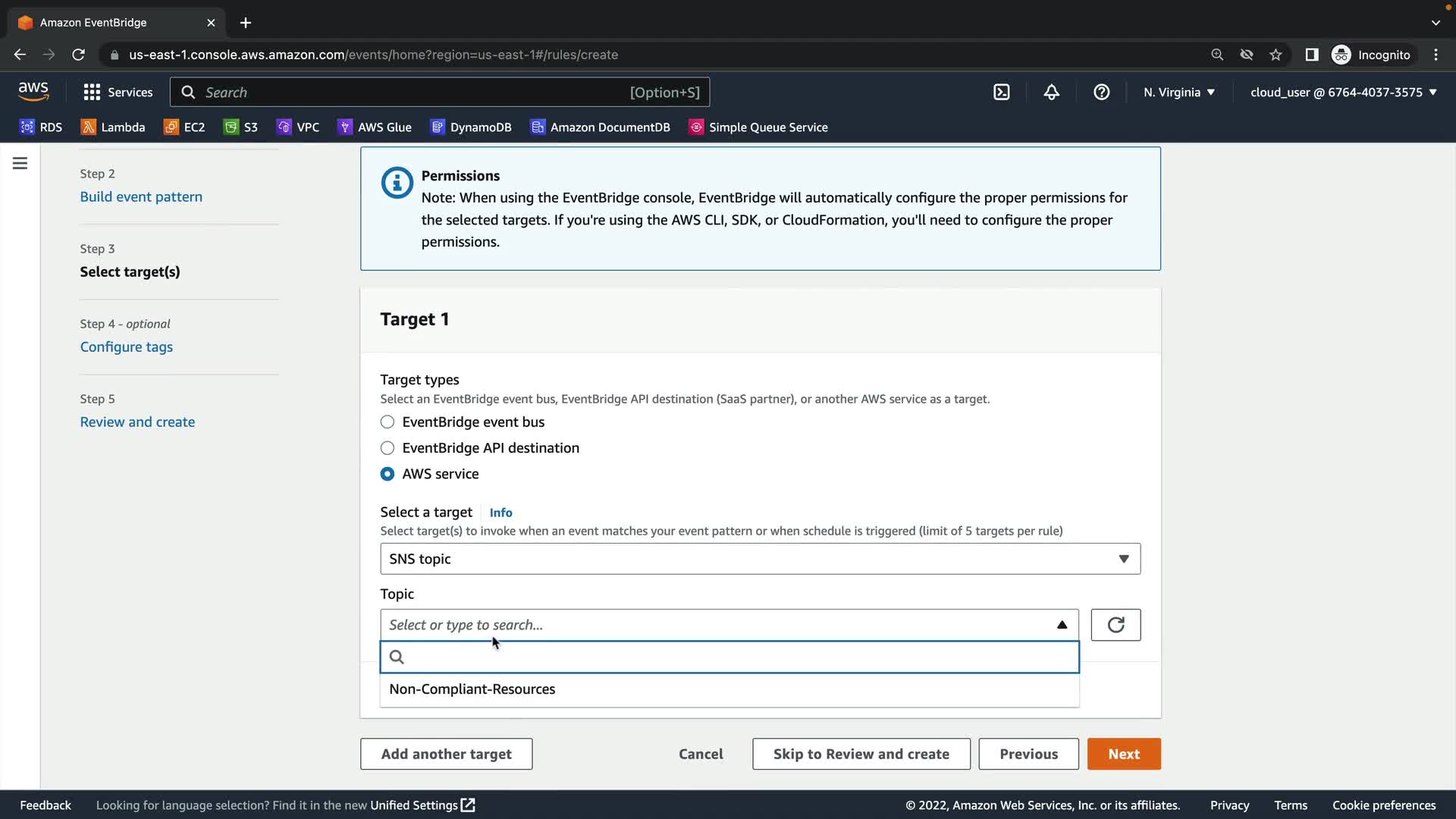Open the notifications bell
The image size is (1456, 819).
(x=1051, y=93)
